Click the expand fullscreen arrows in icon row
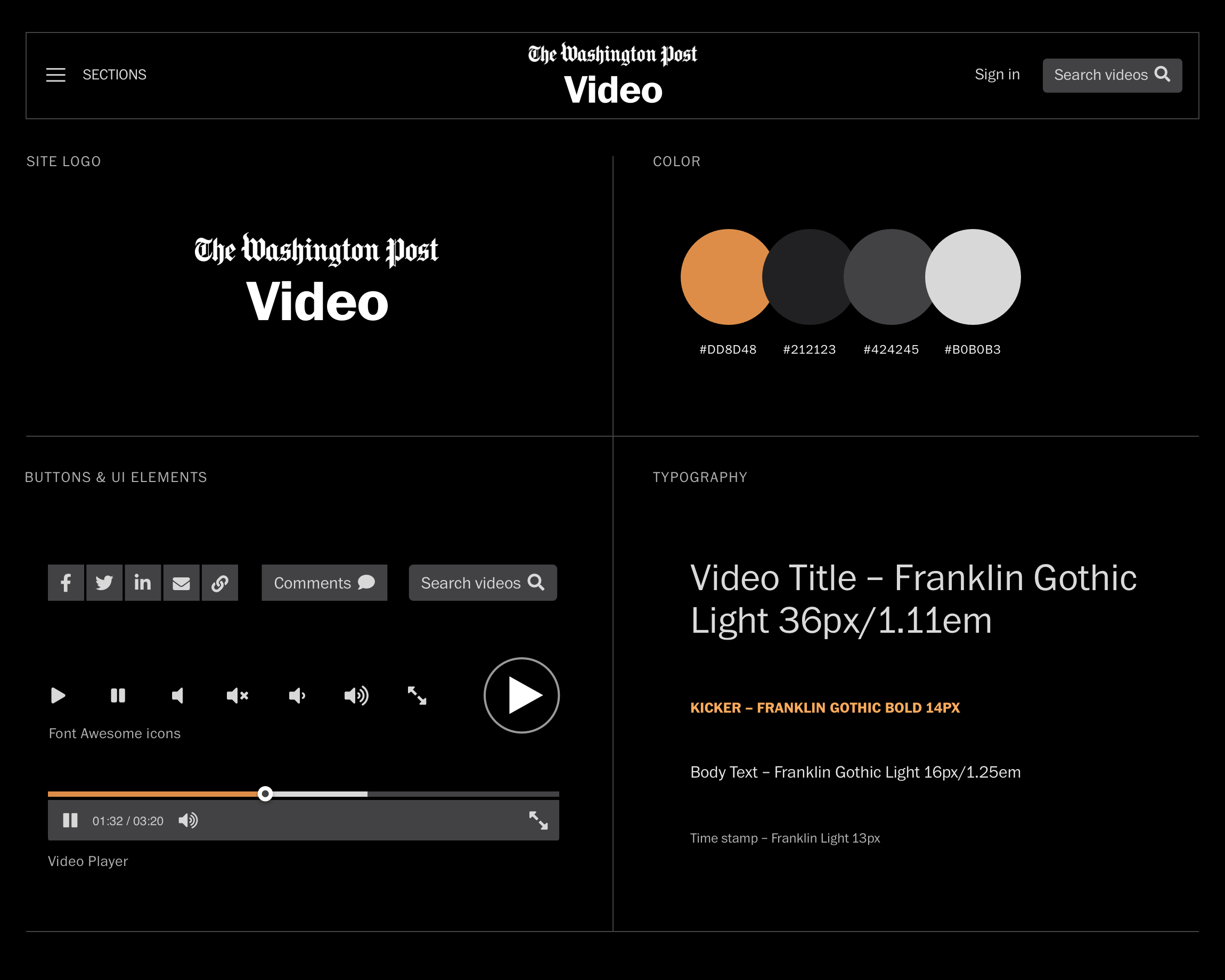This screenshot has width=1225, height=980. pyautogui.click(x=417, y=696)
